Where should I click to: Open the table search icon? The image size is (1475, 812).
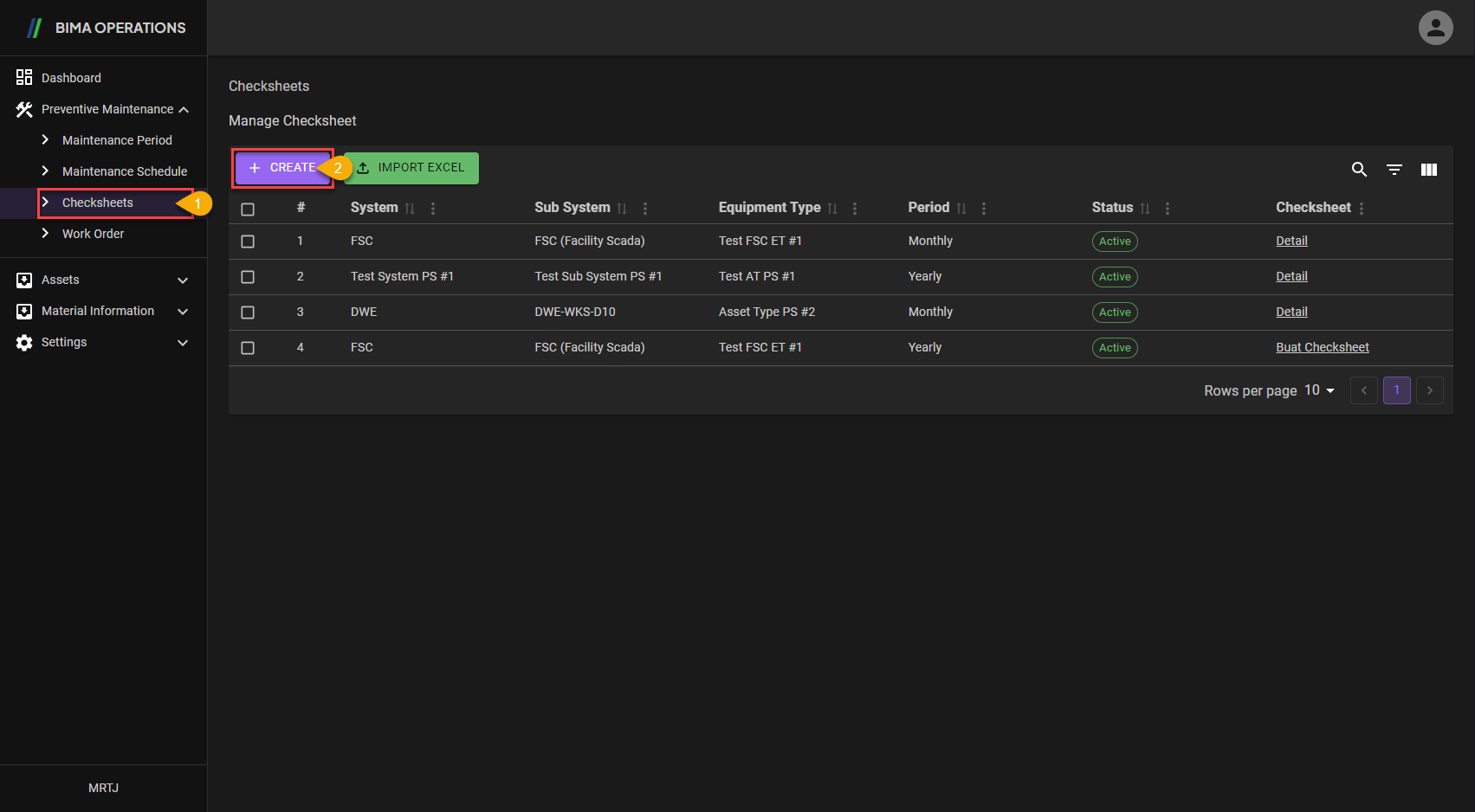[x=1359, y=170]
